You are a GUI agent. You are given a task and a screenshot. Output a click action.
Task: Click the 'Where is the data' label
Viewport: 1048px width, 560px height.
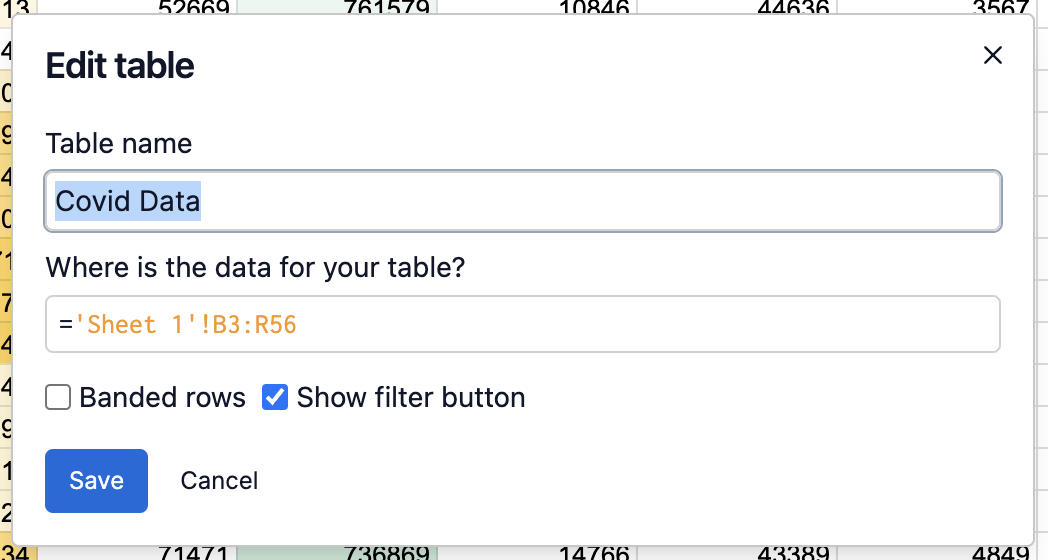pyautogui.click(x=255, y=268)
